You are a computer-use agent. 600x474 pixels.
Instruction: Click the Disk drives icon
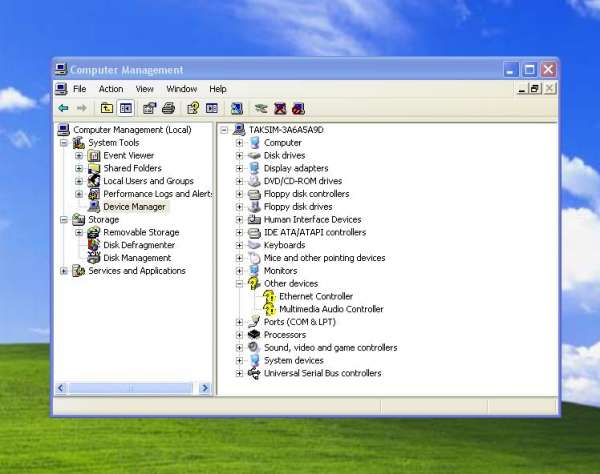254,156
